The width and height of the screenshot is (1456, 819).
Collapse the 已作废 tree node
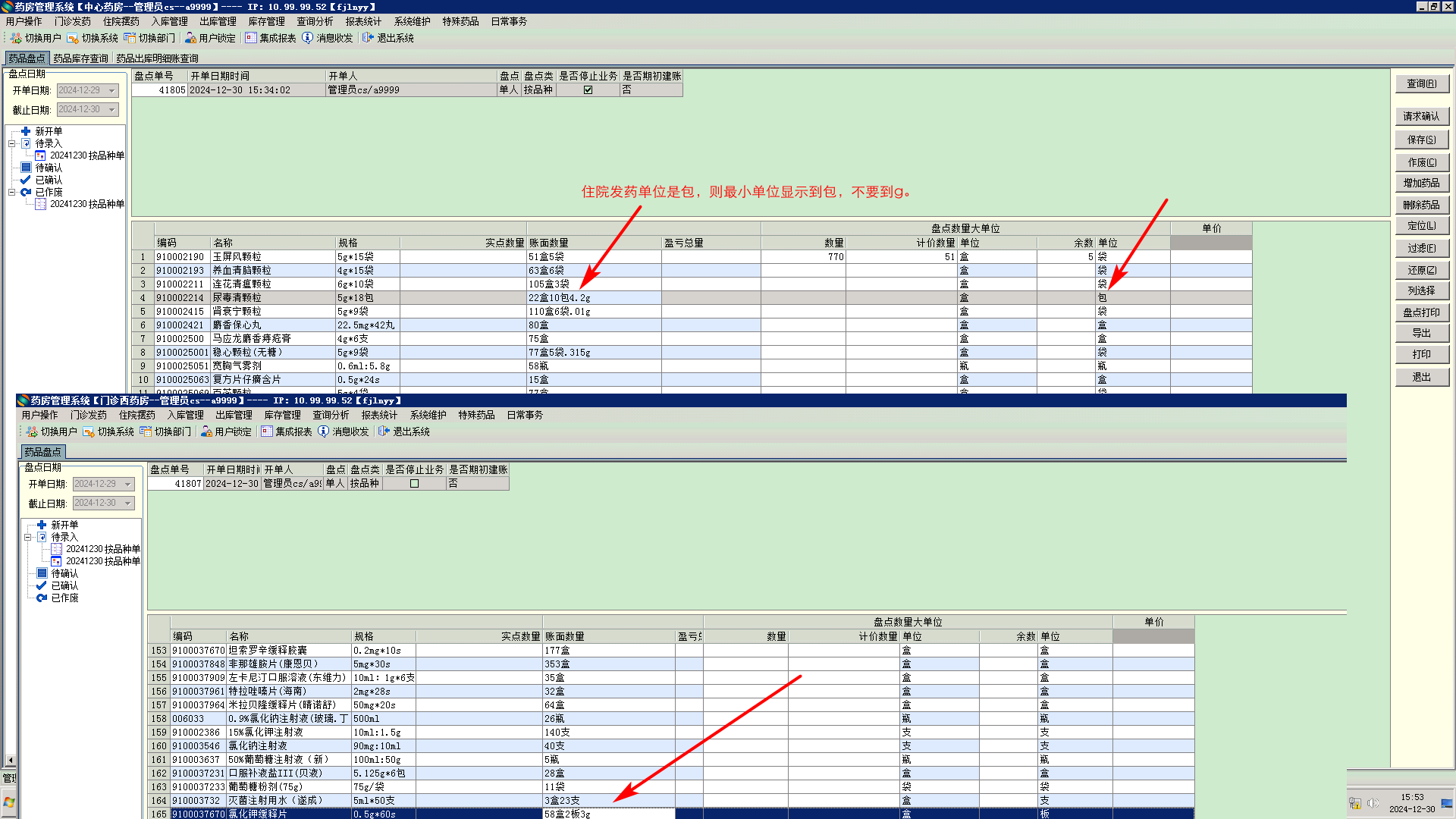pyautogui.click(x=12, y=192)
